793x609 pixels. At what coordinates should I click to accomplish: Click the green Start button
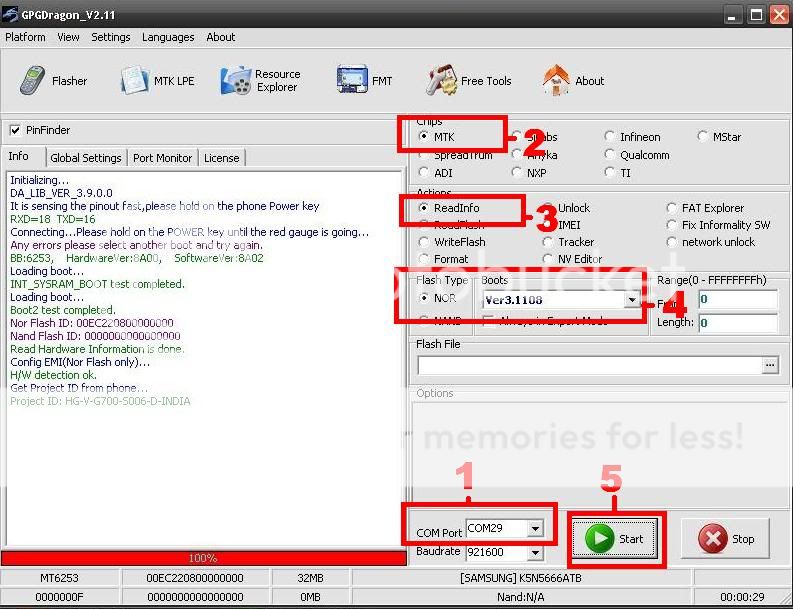[614, 538]
